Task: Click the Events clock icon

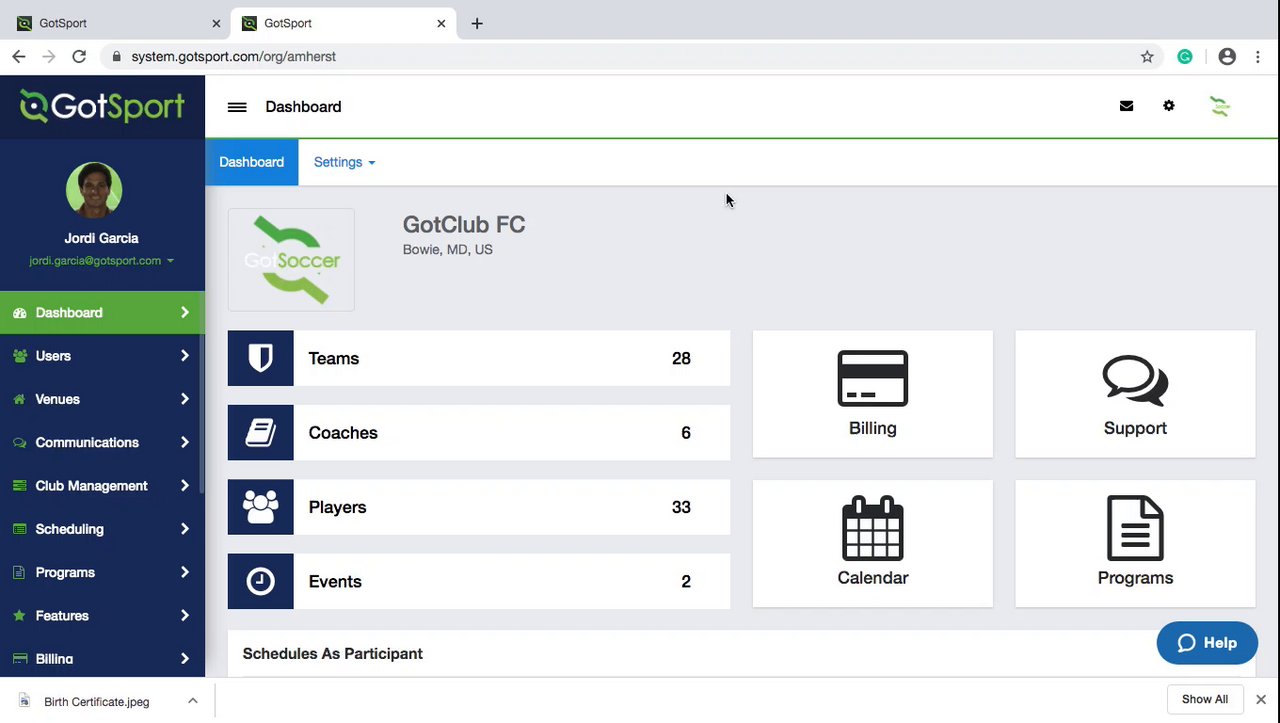Action: (x=261, y=581)
